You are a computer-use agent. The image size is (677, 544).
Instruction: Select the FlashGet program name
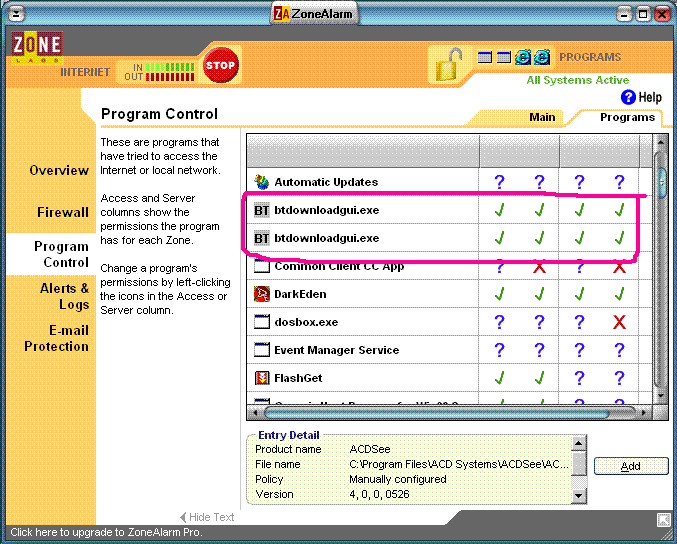[298, 378]
